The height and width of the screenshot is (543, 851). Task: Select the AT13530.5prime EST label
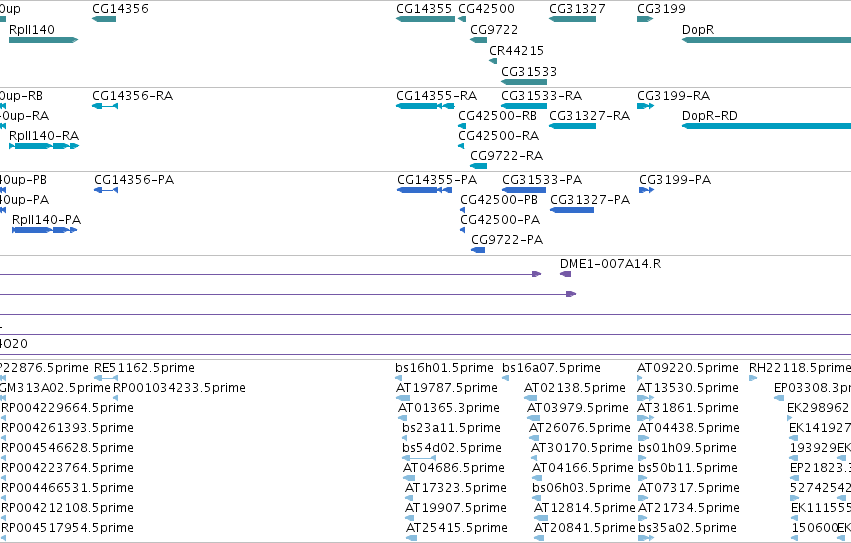tap(688, 388)
